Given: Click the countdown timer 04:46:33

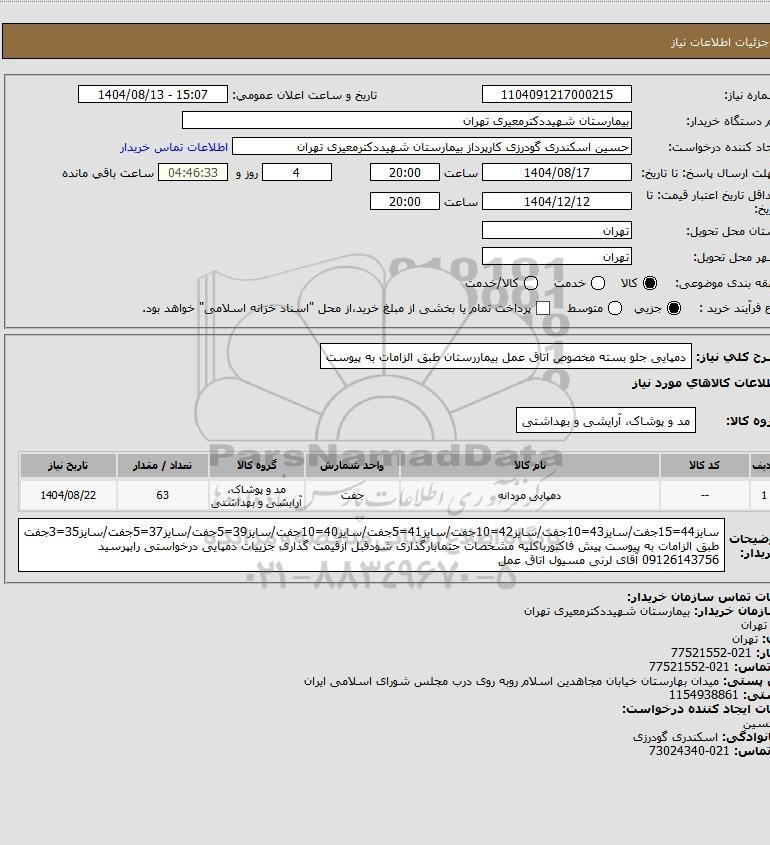Looking at the screenshot, I should [193, 173].
